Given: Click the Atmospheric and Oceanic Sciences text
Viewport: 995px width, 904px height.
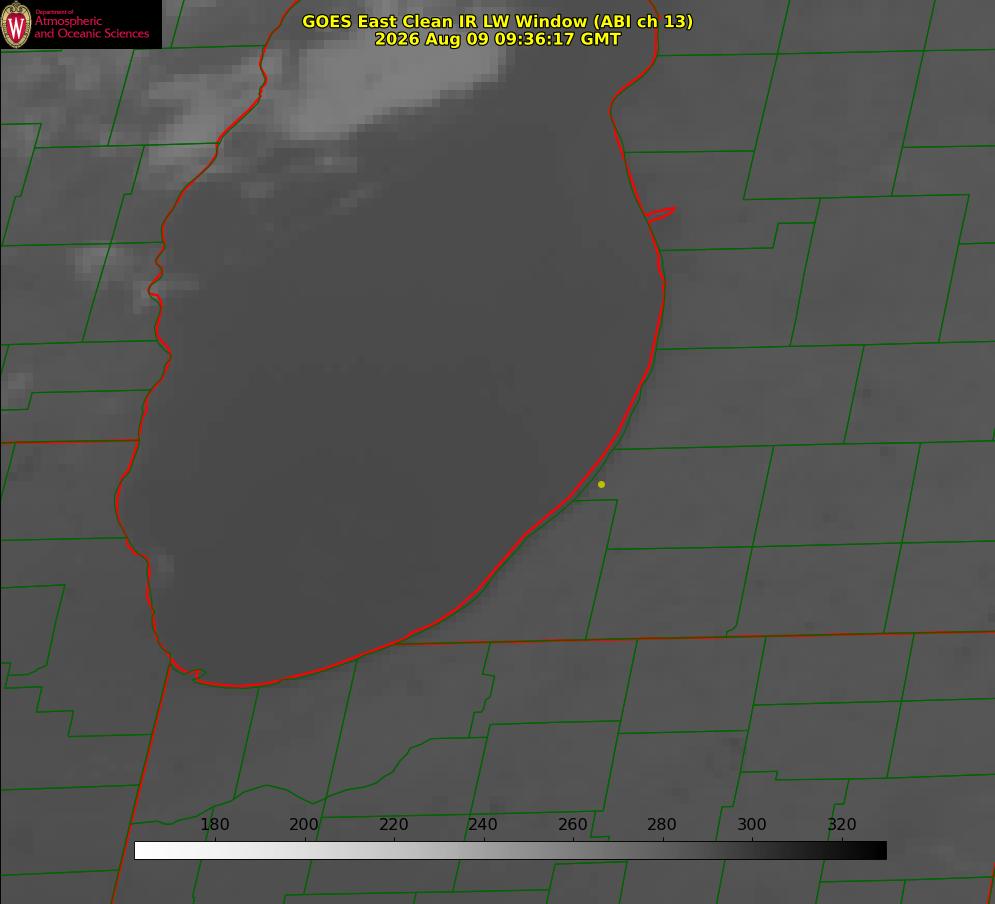Looking at the screenshot, I should click(x=92, y=27).
